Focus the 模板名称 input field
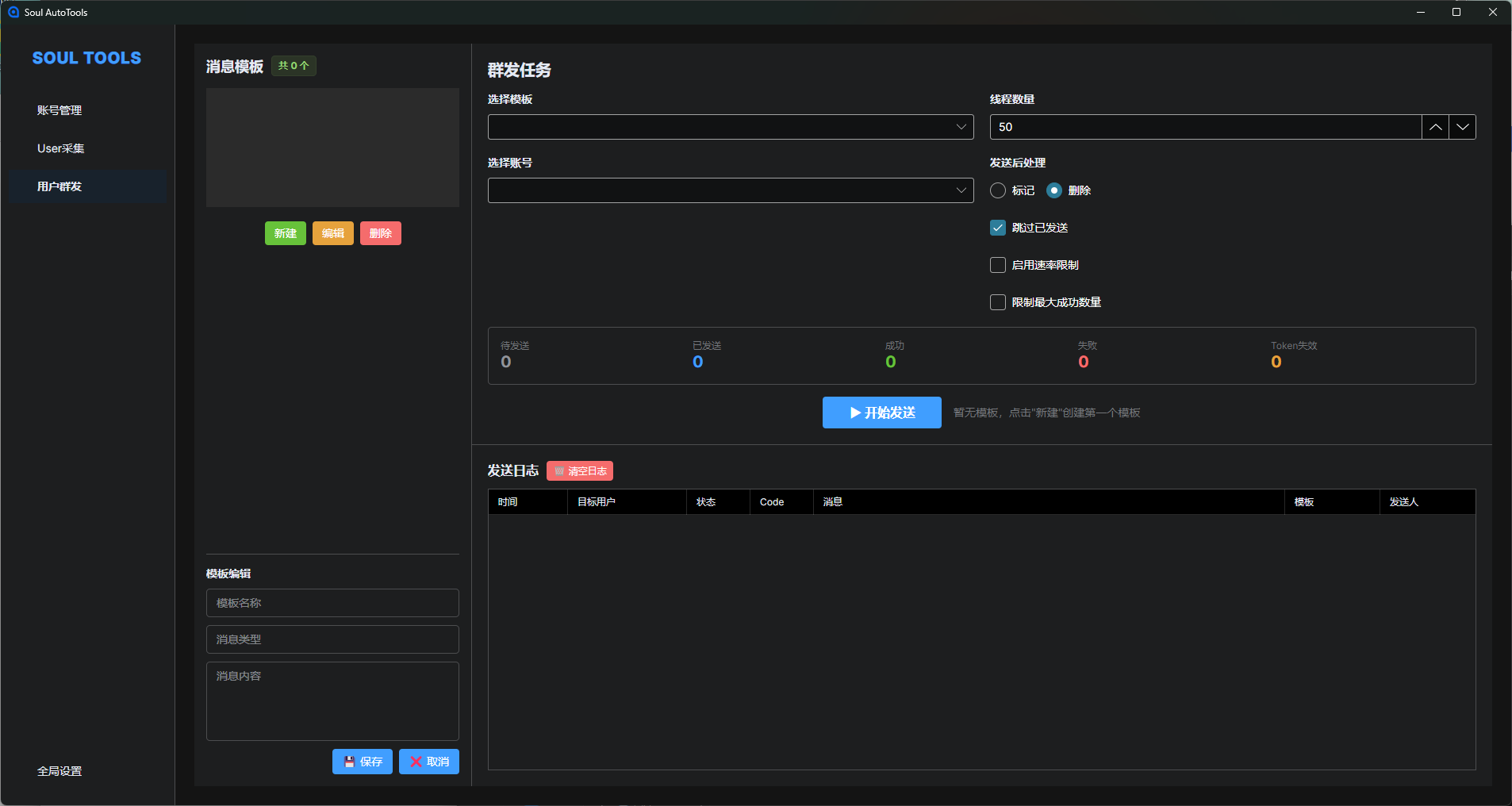 pos(332,603)
